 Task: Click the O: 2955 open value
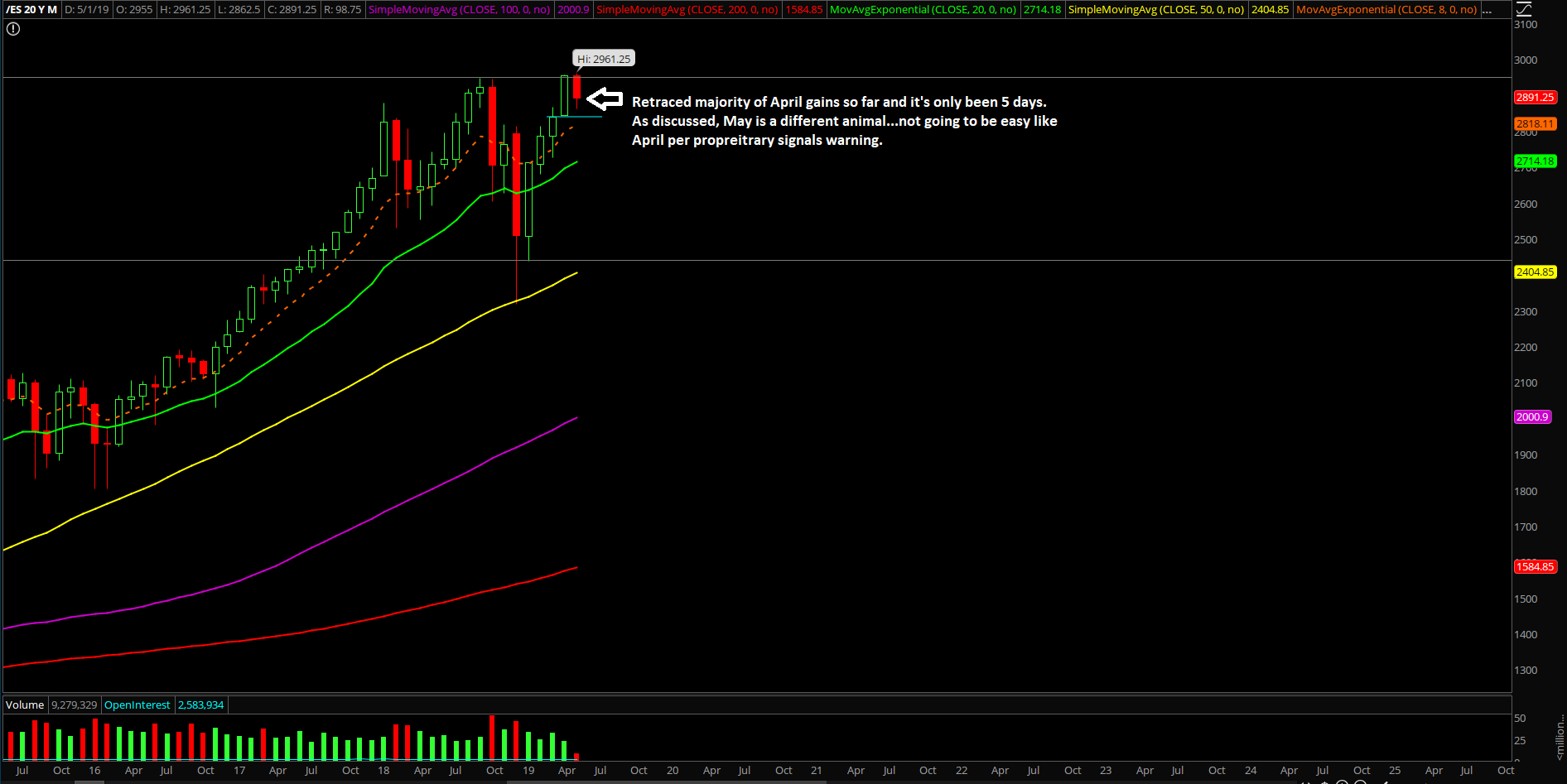pyautogui.click(x=134, y=10)
